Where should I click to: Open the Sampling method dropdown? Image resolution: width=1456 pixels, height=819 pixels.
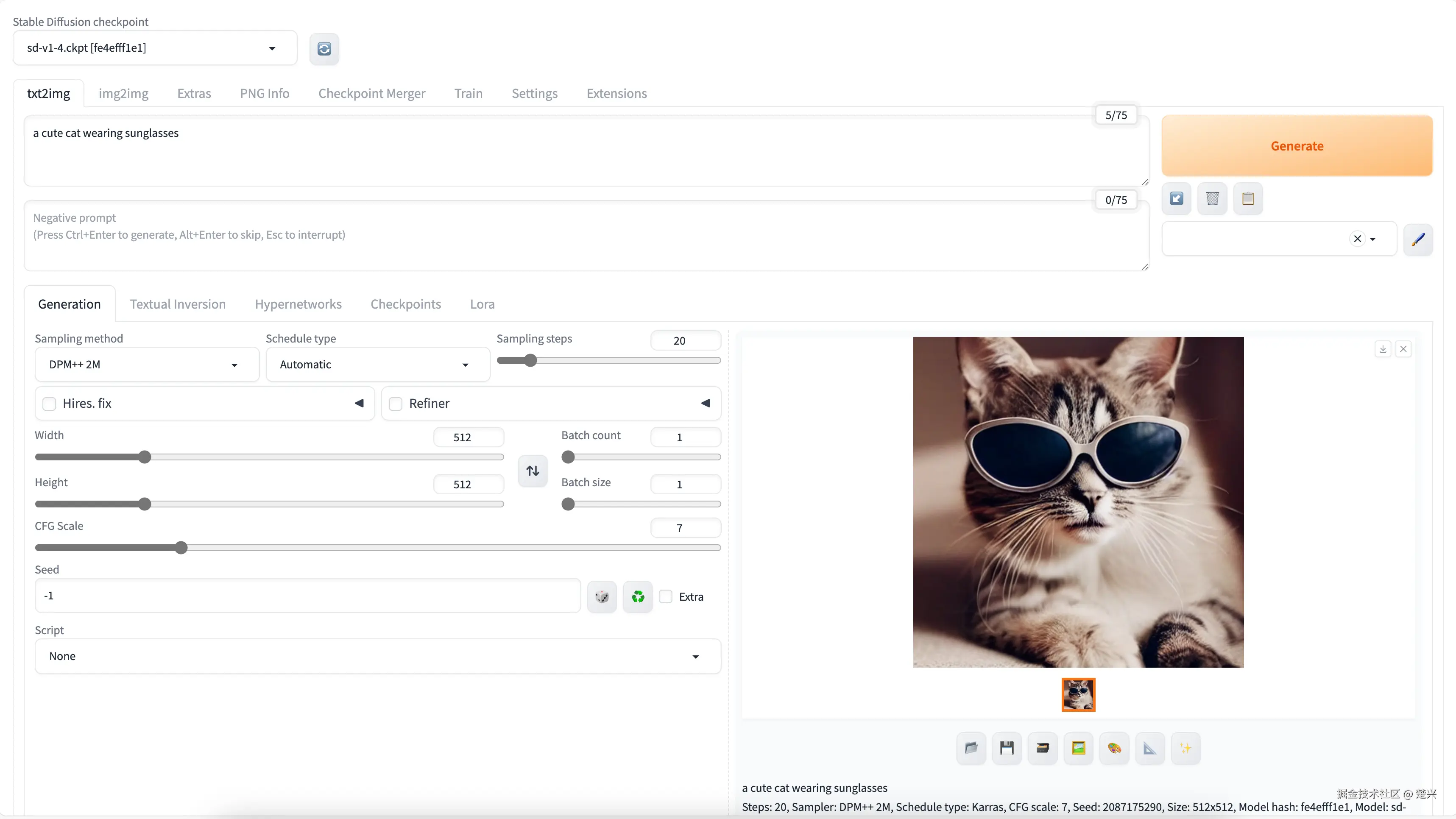pos(146,365)
